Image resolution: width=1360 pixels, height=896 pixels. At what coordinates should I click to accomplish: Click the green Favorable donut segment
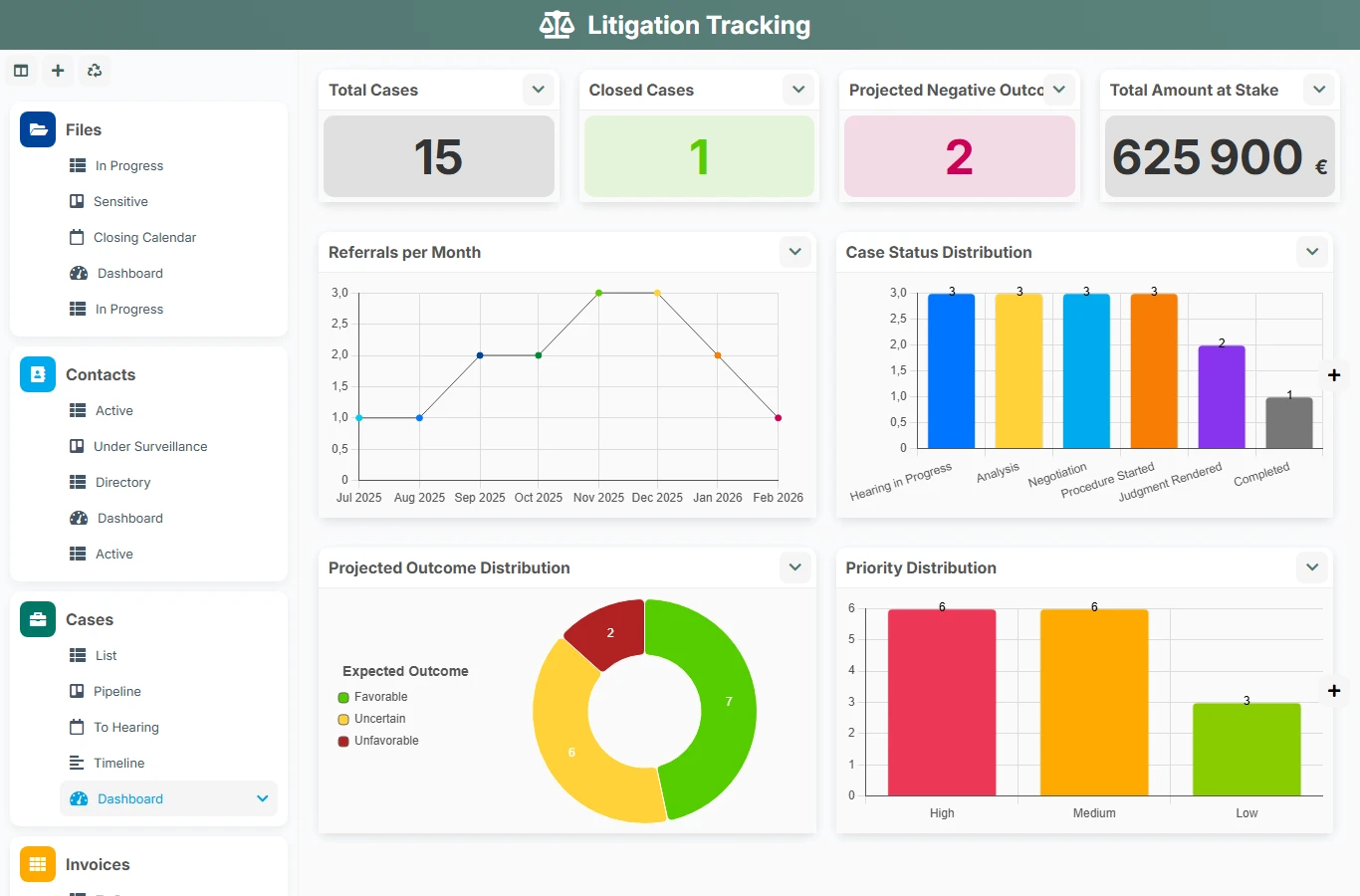[x=729, y=702]
